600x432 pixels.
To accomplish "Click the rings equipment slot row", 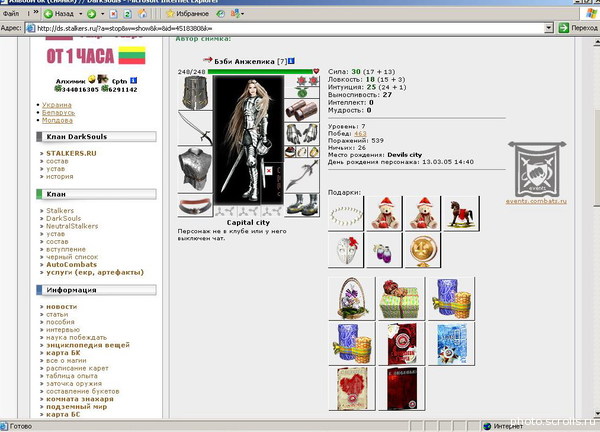I will pos(302,152).
